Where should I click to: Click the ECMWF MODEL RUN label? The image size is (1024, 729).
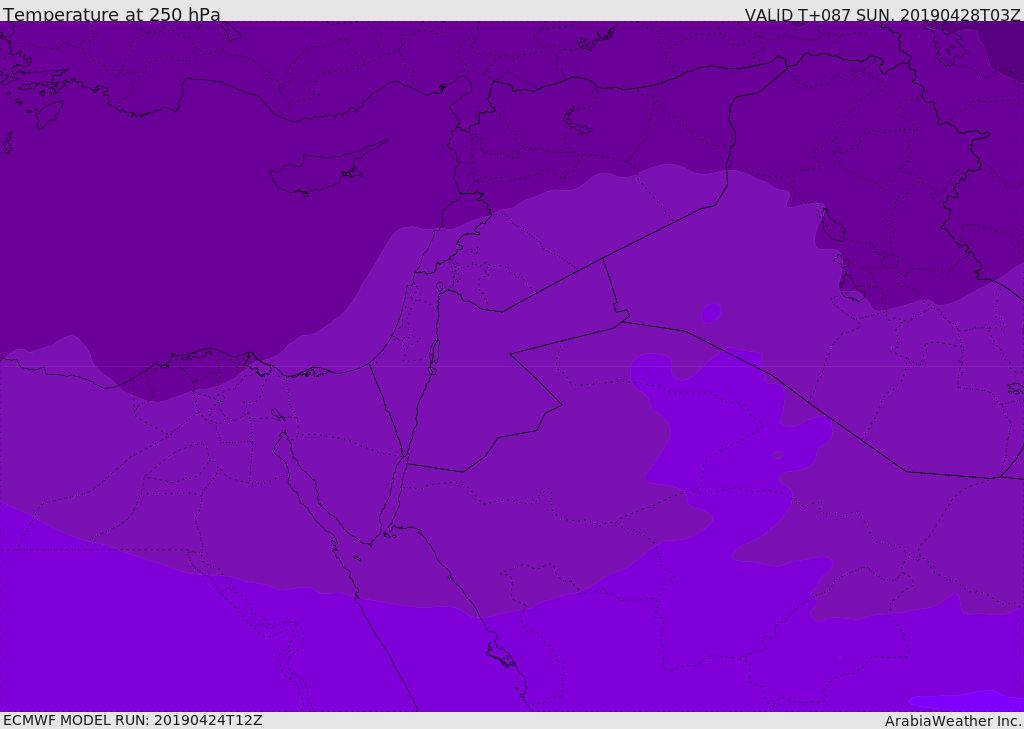tap(76, 720)
